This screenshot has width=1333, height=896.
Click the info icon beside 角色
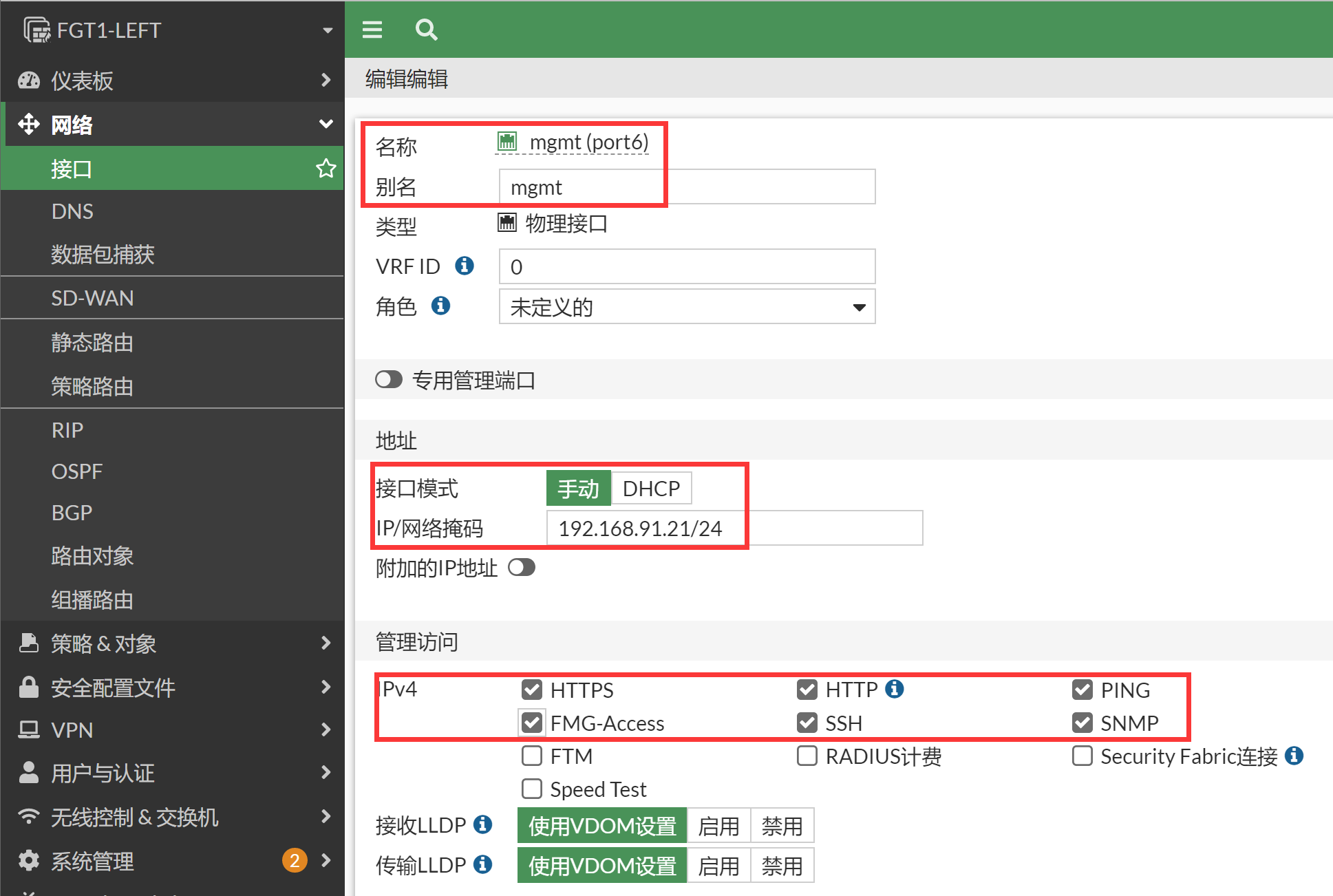[440, 306]
